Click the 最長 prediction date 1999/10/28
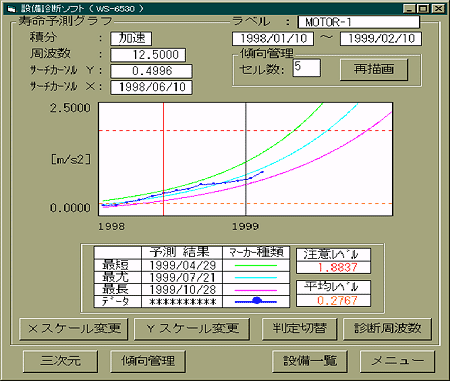 (x=182, y=290)
